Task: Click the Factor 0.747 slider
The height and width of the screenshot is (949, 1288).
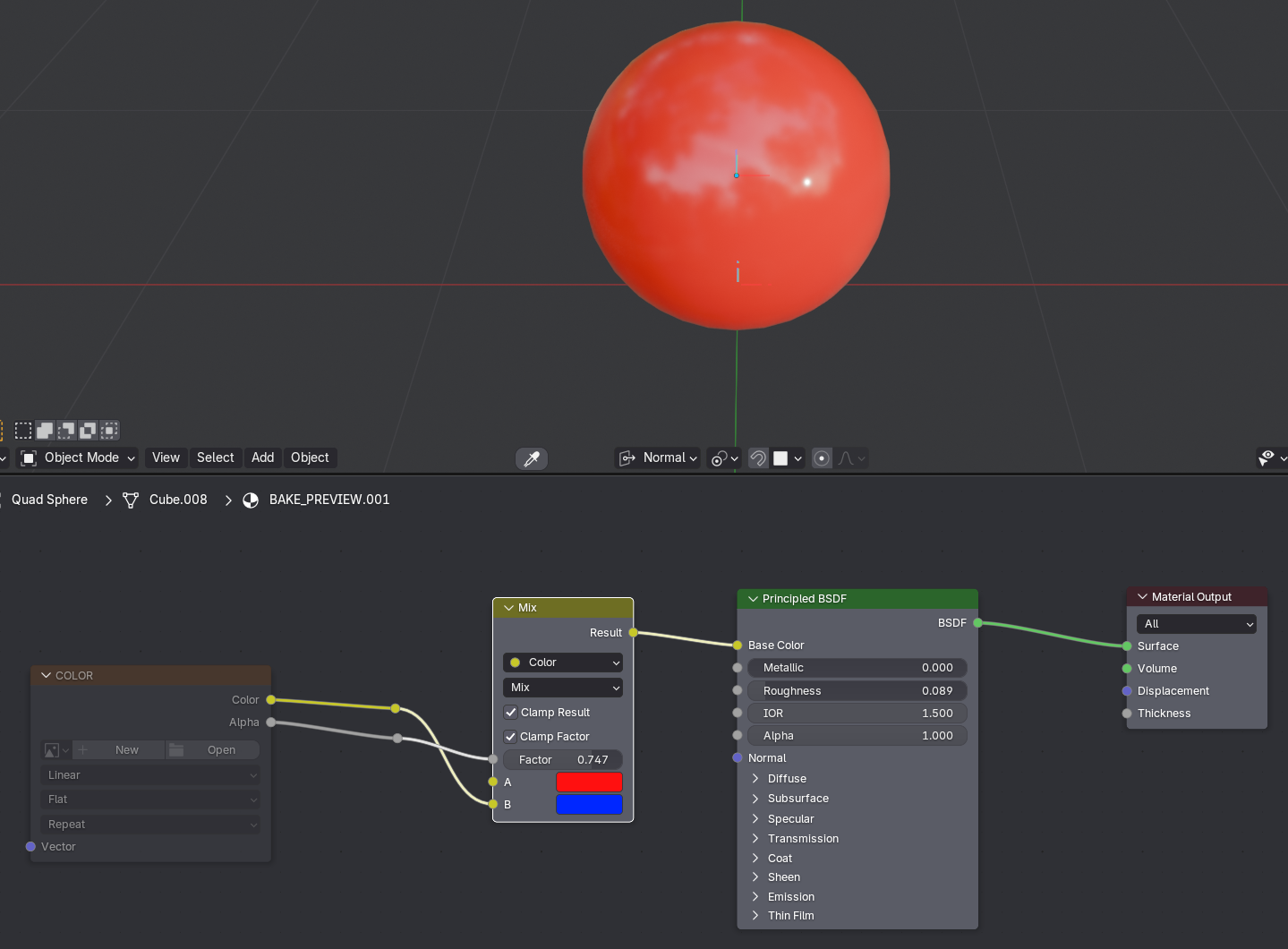Action: (563, 760)
